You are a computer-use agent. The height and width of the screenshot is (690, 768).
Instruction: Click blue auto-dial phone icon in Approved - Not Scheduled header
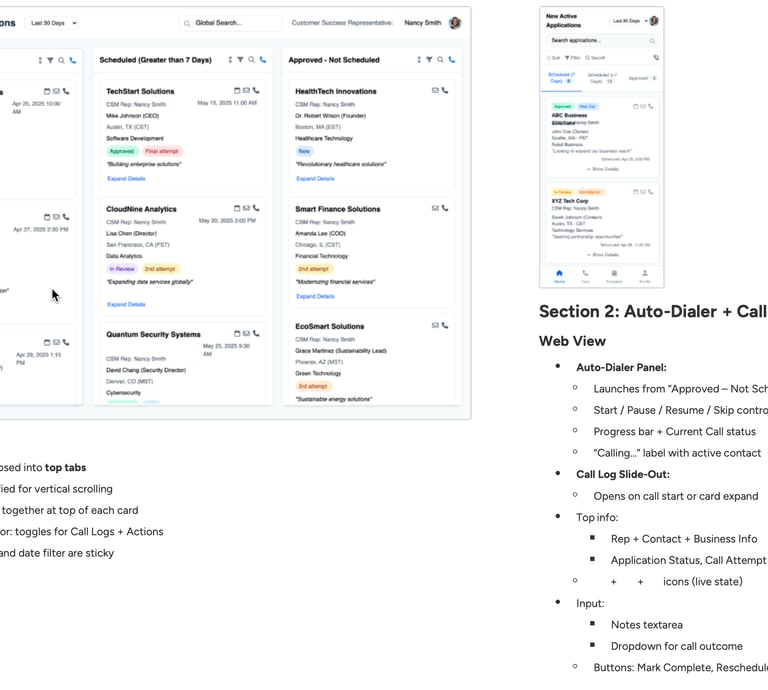(452, 60)
